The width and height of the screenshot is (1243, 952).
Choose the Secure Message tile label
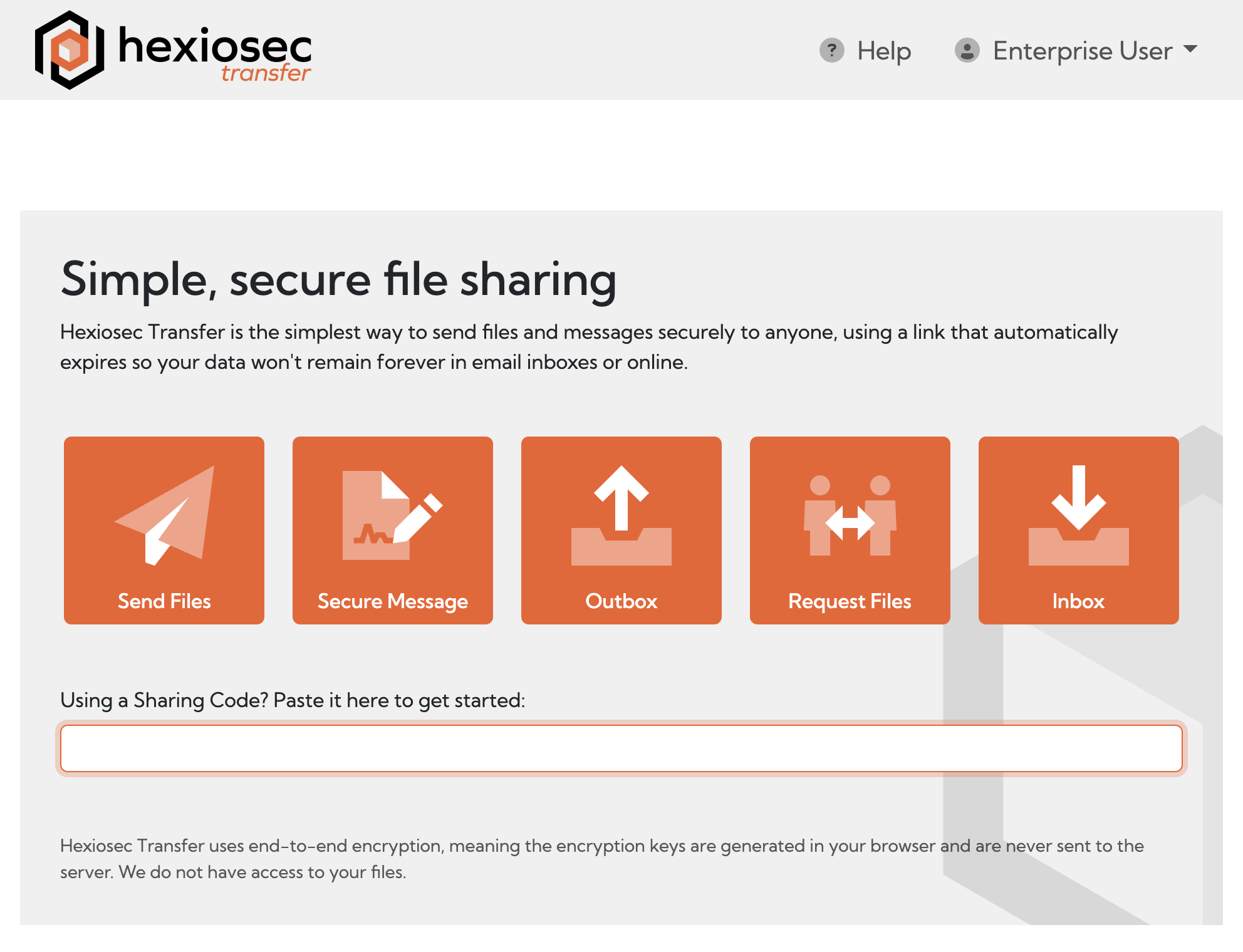[x=392, y=601]
